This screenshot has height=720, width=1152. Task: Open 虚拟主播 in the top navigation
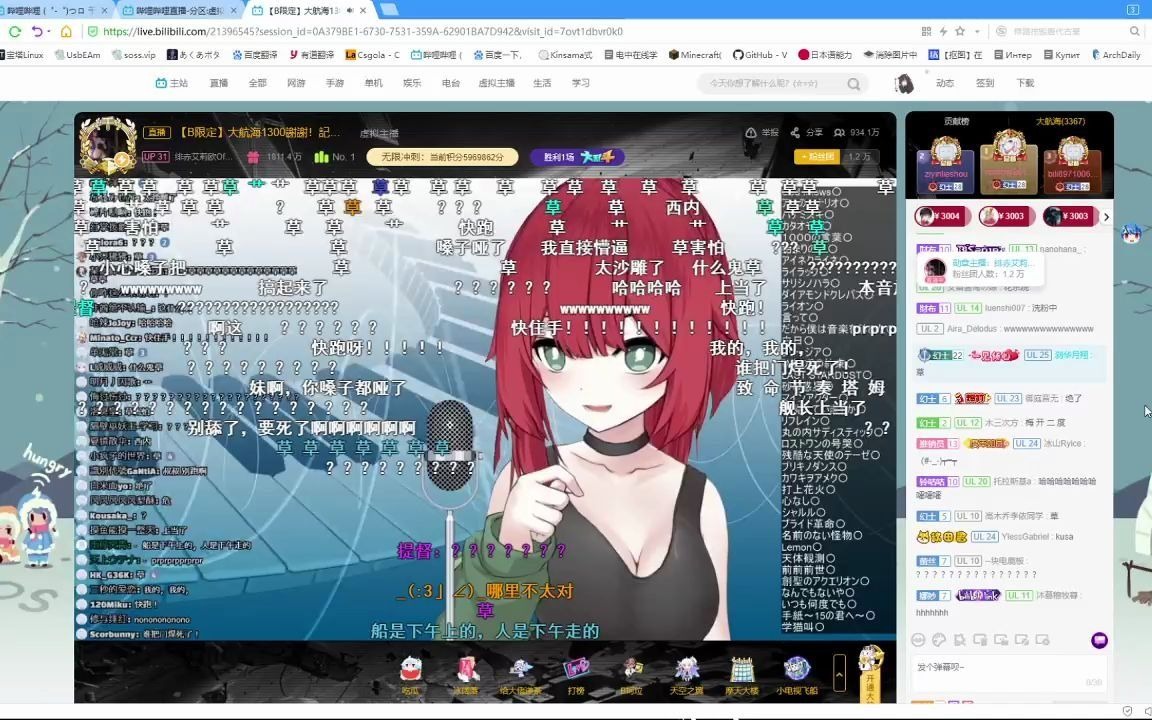click(x=497, y=83)
